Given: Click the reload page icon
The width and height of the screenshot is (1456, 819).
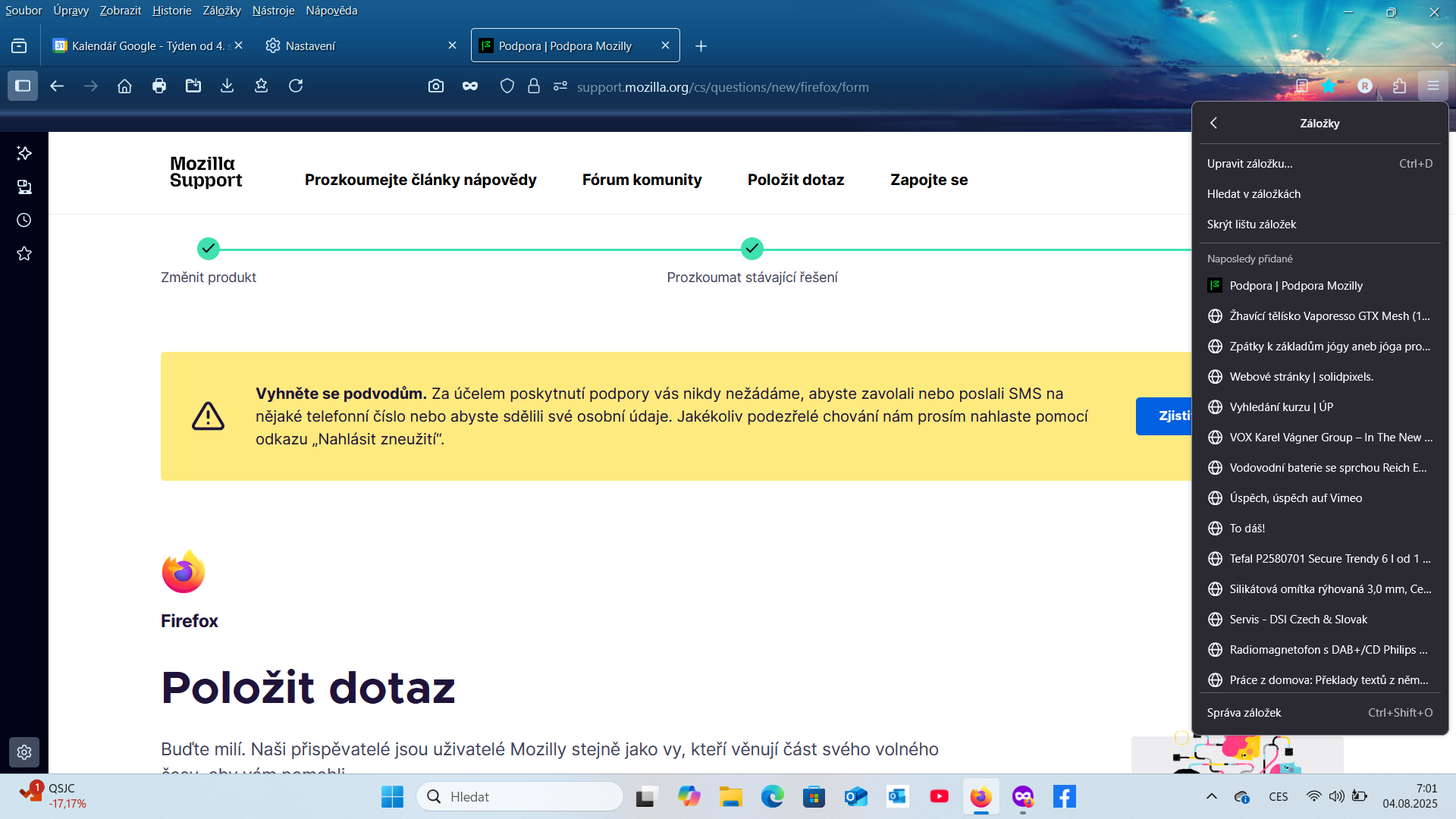Looking at the screenshot, I should [296, 86].
